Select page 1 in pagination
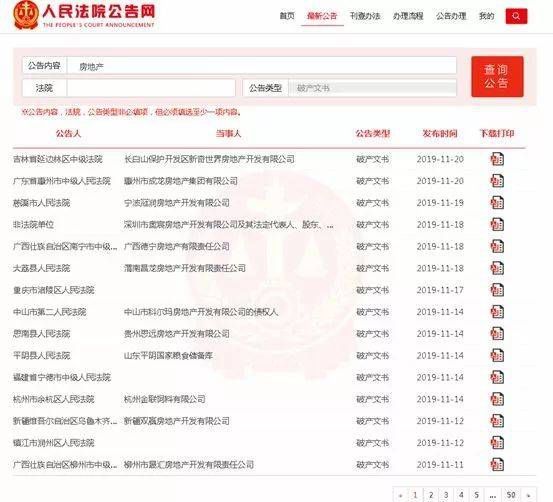Screen dimensions: 553x502 415,495
